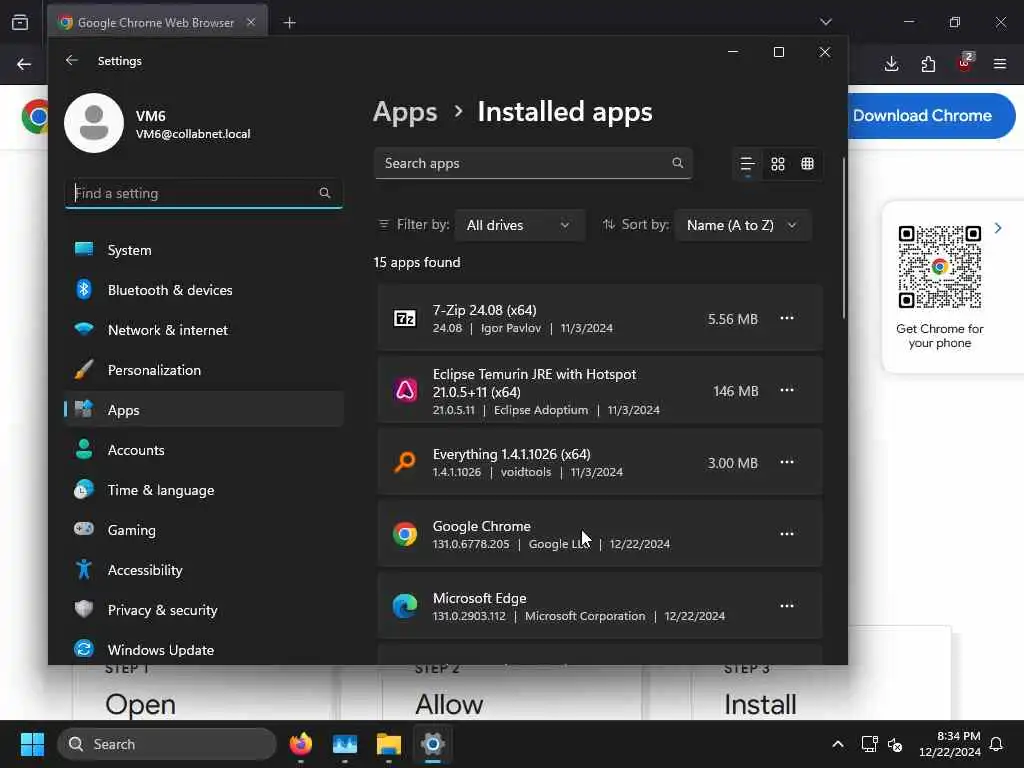This screenshot has width=1024, height=768.
Task: Click the magnifier icon in Find a setting
Action: point(325,193)
